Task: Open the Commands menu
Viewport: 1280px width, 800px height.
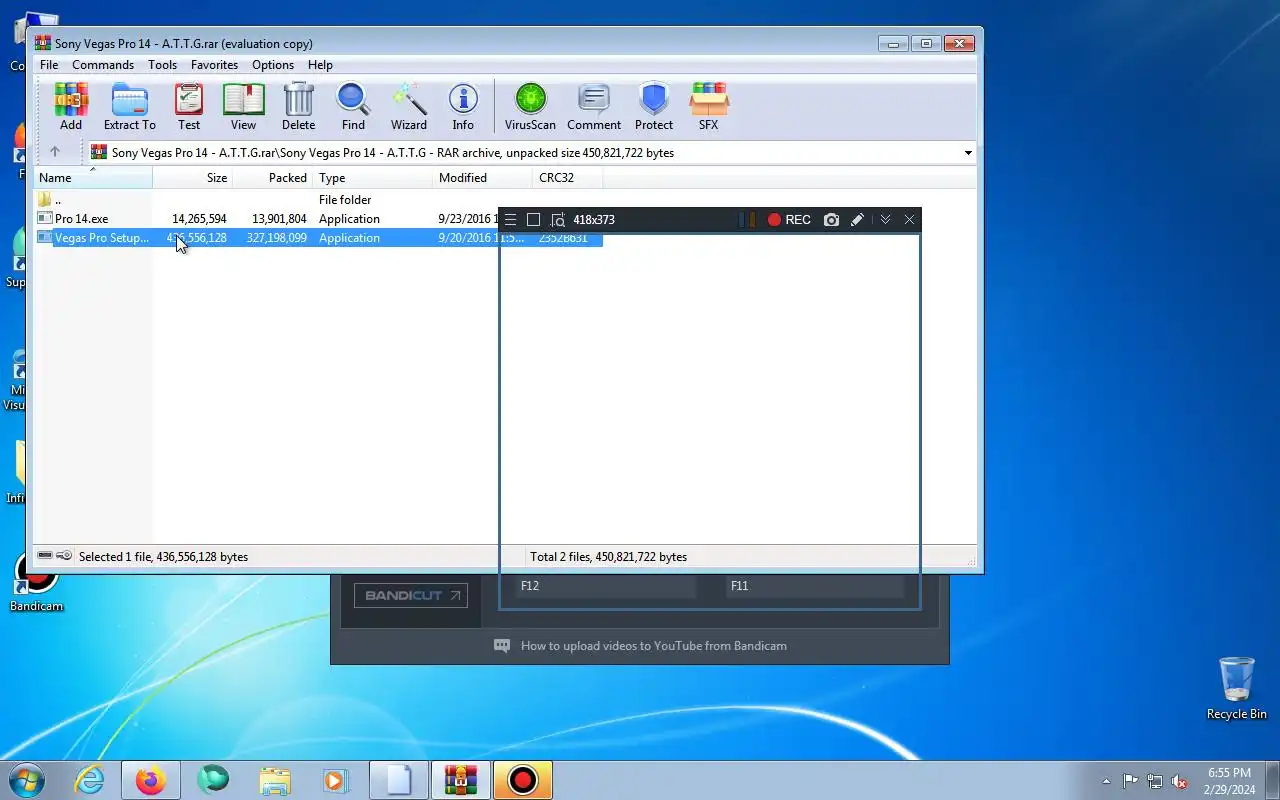Action: click(103, 65)
